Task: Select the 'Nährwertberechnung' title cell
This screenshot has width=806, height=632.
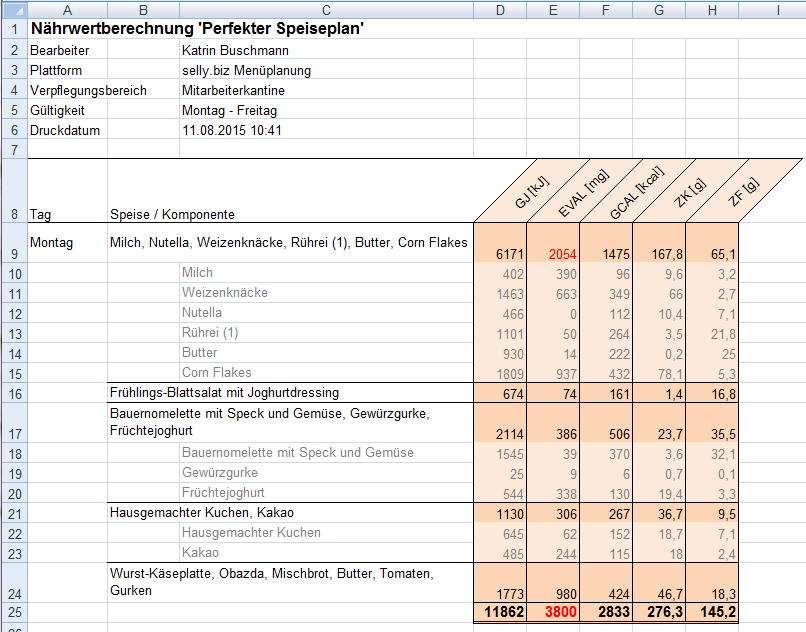Action: (196, 29)
